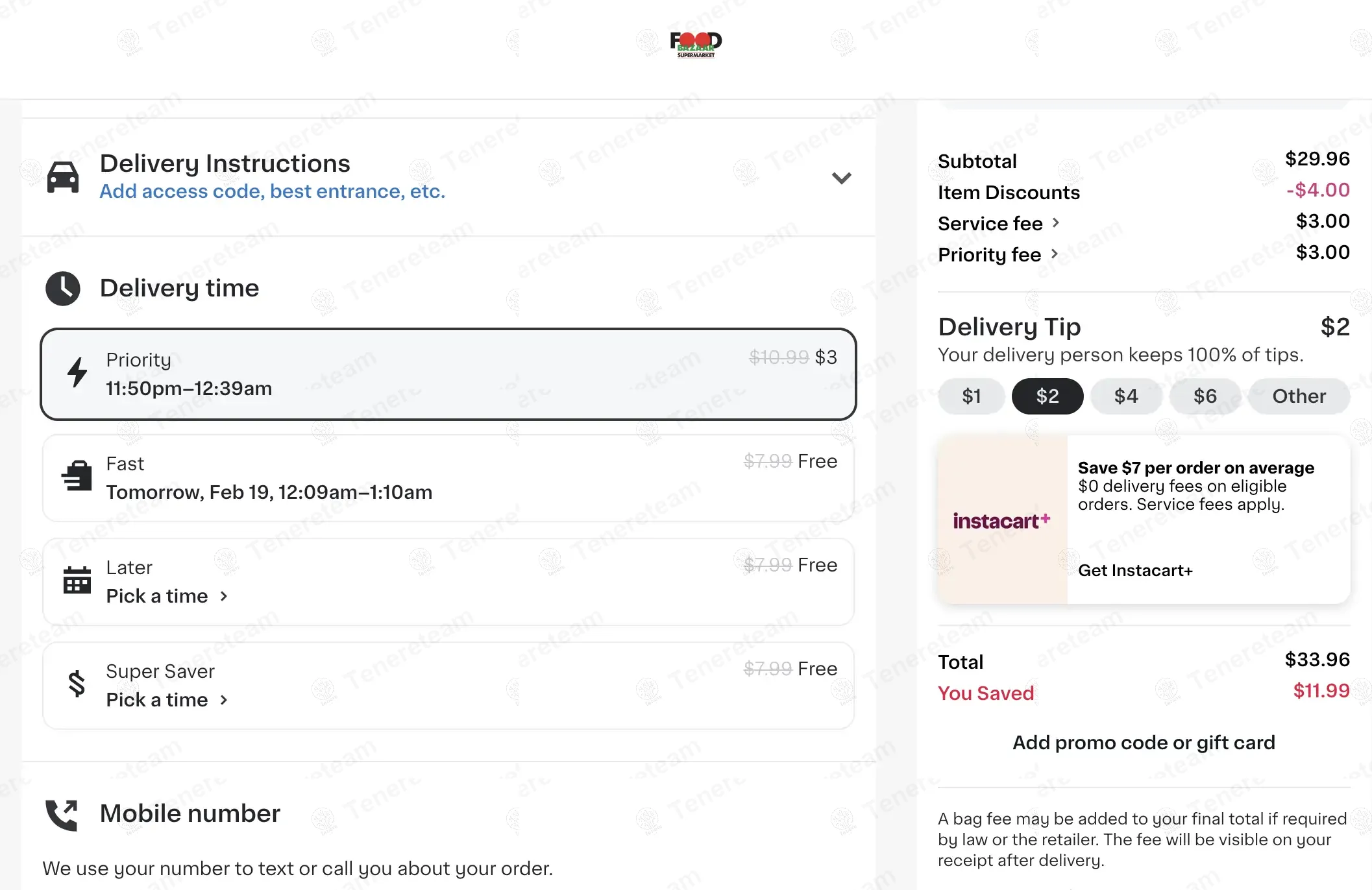Click the clock icon next to Delivery time
Image resolution: width=1372 pixels, height=890 pixels.
pyautogui.click(x=63, y=288)
